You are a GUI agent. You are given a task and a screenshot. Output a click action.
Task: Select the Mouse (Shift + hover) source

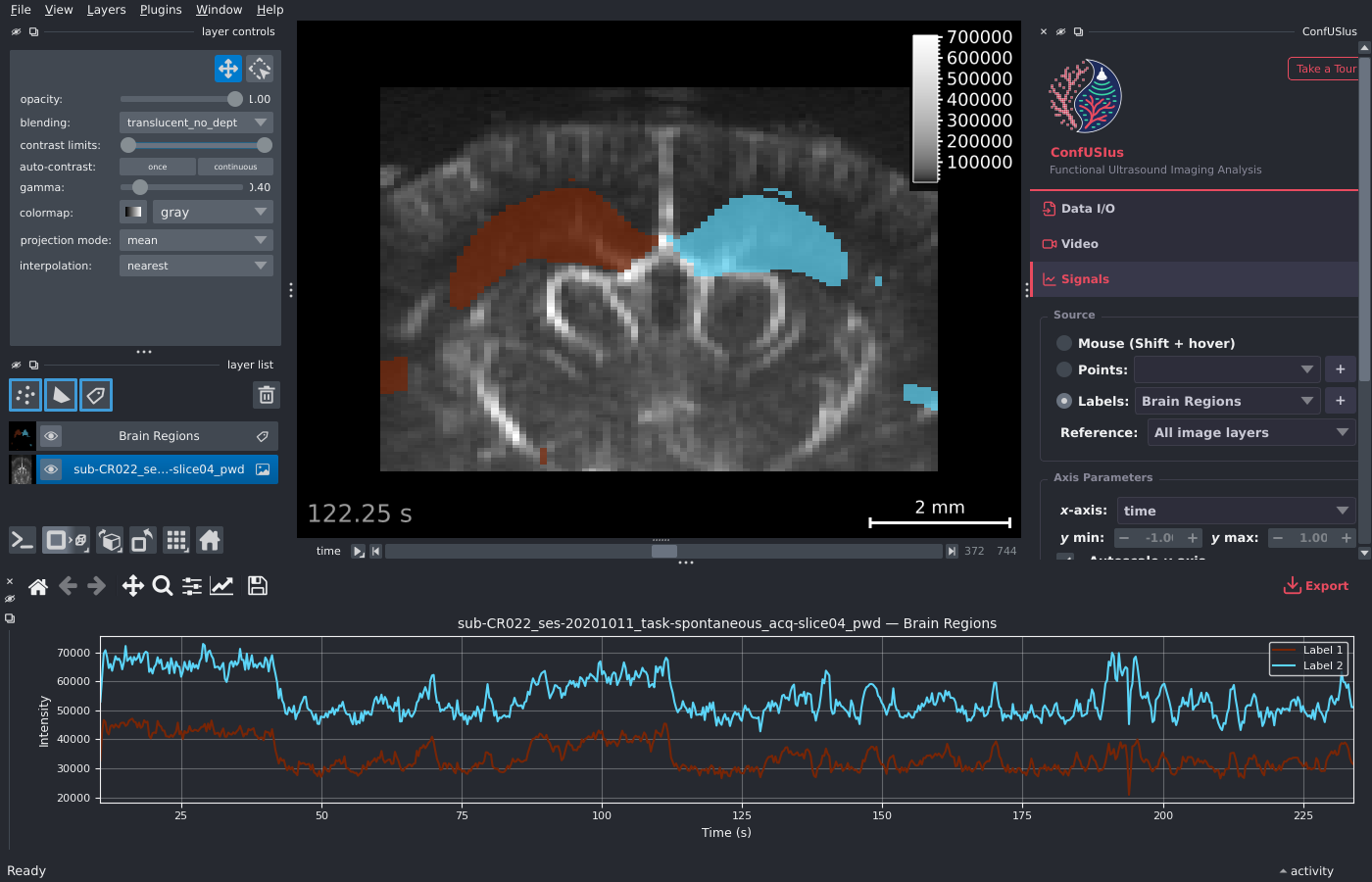tap(1064, 343)
